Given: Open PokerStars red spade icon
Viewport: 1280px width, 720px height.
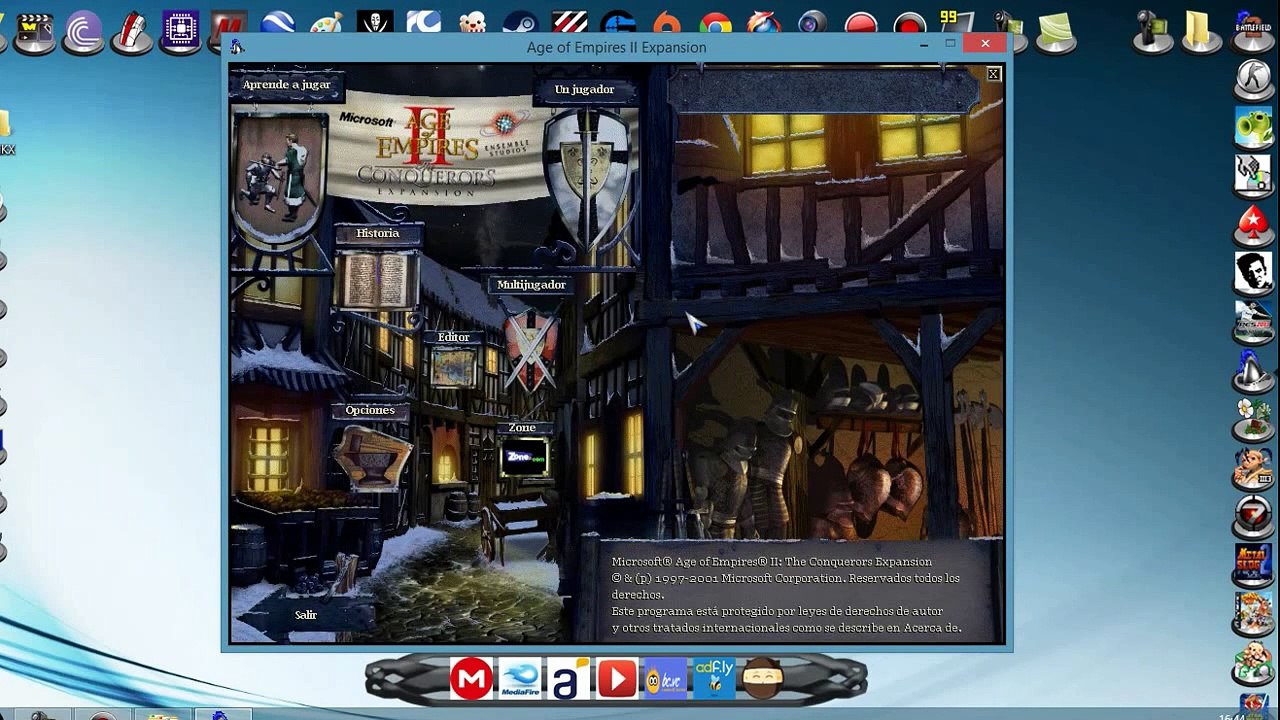Looking at the screenshot, I should pyautogui.click(x=1254, y=224).
